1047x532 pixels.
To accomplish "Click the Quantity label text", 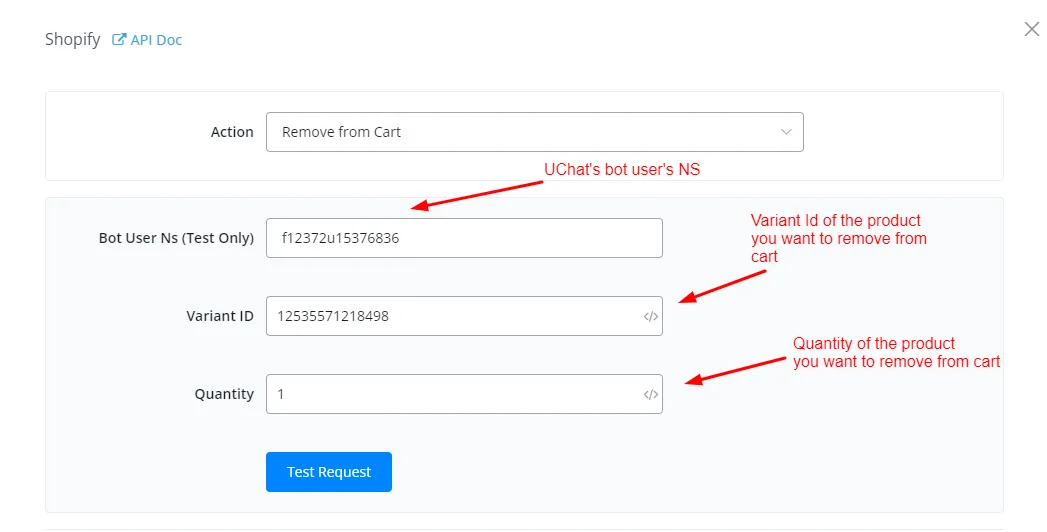I will tap(224, 394).
